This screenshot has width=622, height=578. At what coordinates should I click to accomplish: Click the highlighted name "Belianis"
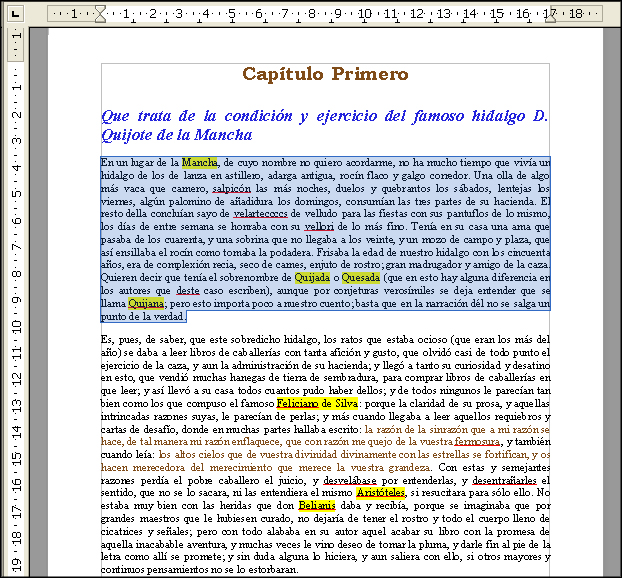click(317, 505)
